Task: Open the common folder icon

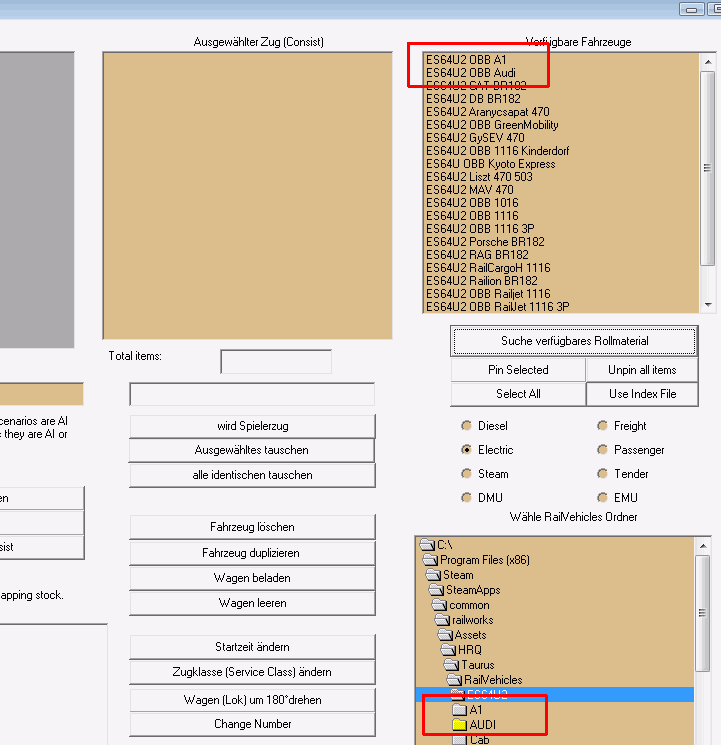Action: 439,605
